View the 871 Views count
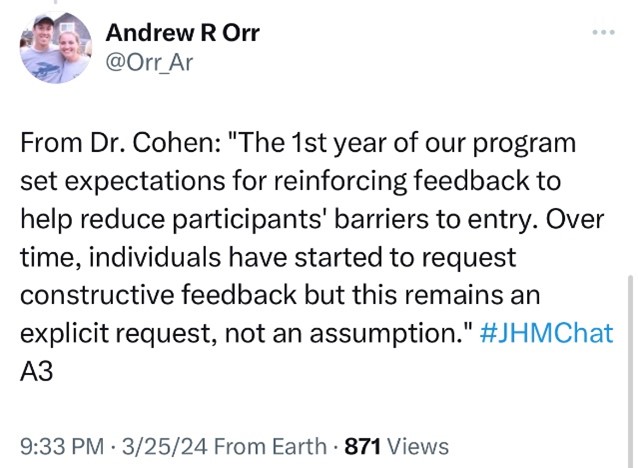This screenshot has width=638, height=468. 396,446
